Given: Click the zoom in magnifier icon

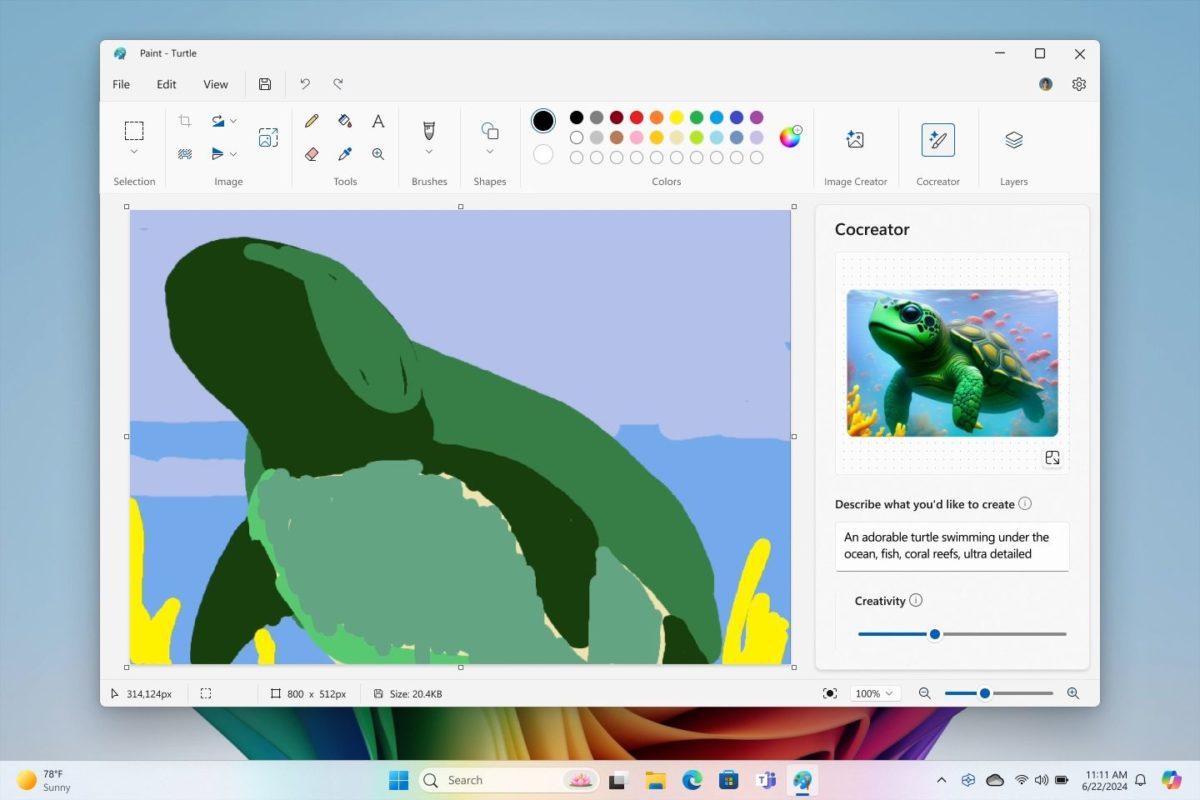Looking at the screenshot, I should tap(1073, 693).
